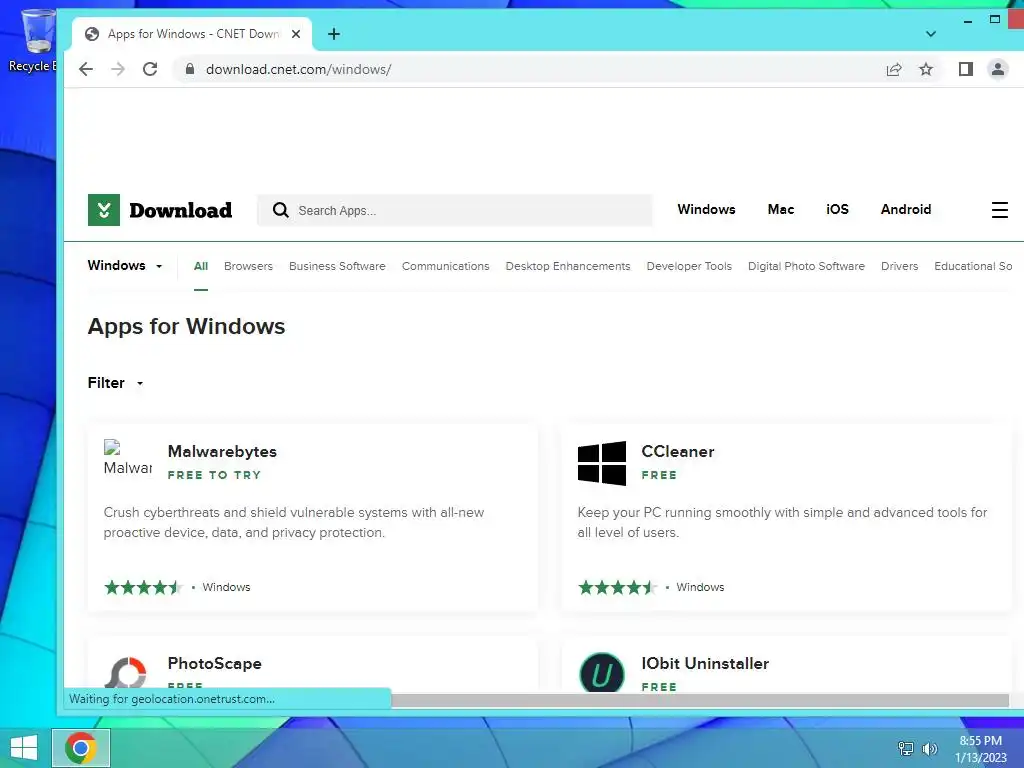Click the share this page icon
This screenshot has height=768, width=1024.
click(x=894, y=69)
